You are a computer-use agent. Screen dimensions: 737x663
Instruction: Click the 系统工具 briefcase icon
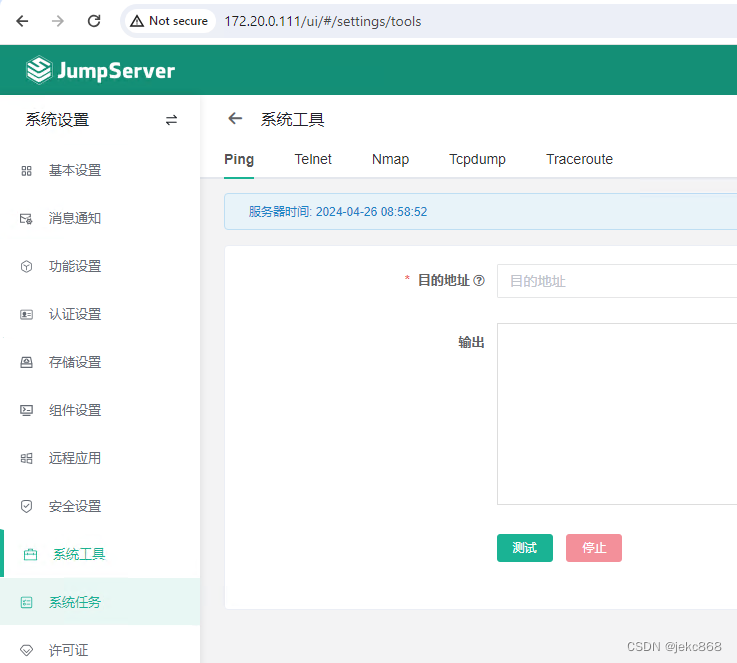click(31, 554)
